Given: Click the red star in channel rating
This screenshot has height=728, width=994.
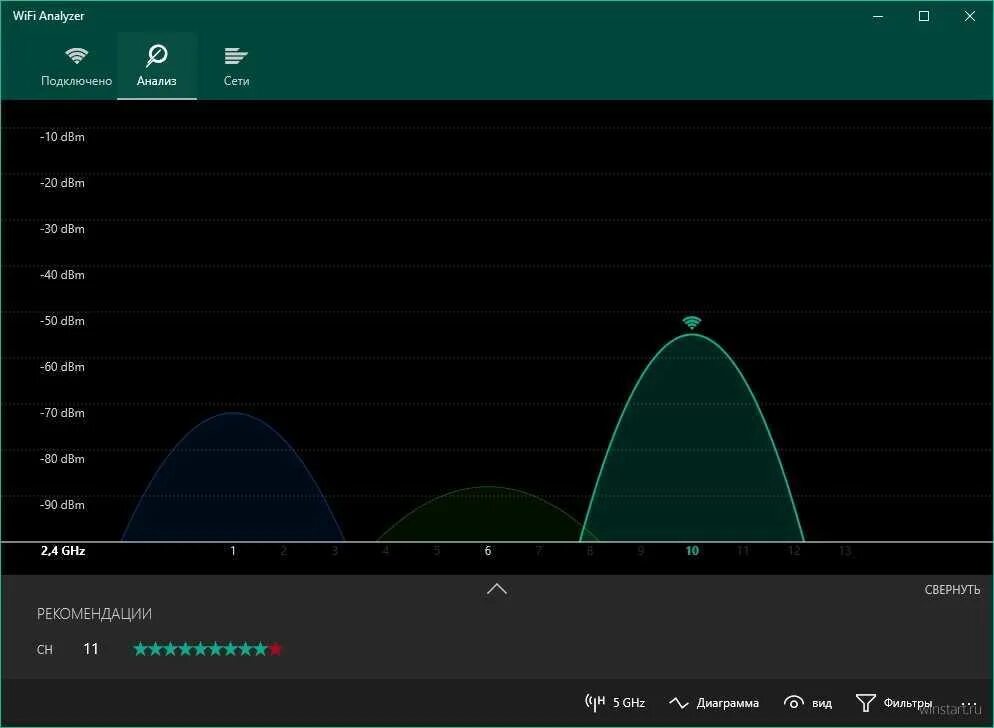Looking at the screenshot, I should pos(276,648).
